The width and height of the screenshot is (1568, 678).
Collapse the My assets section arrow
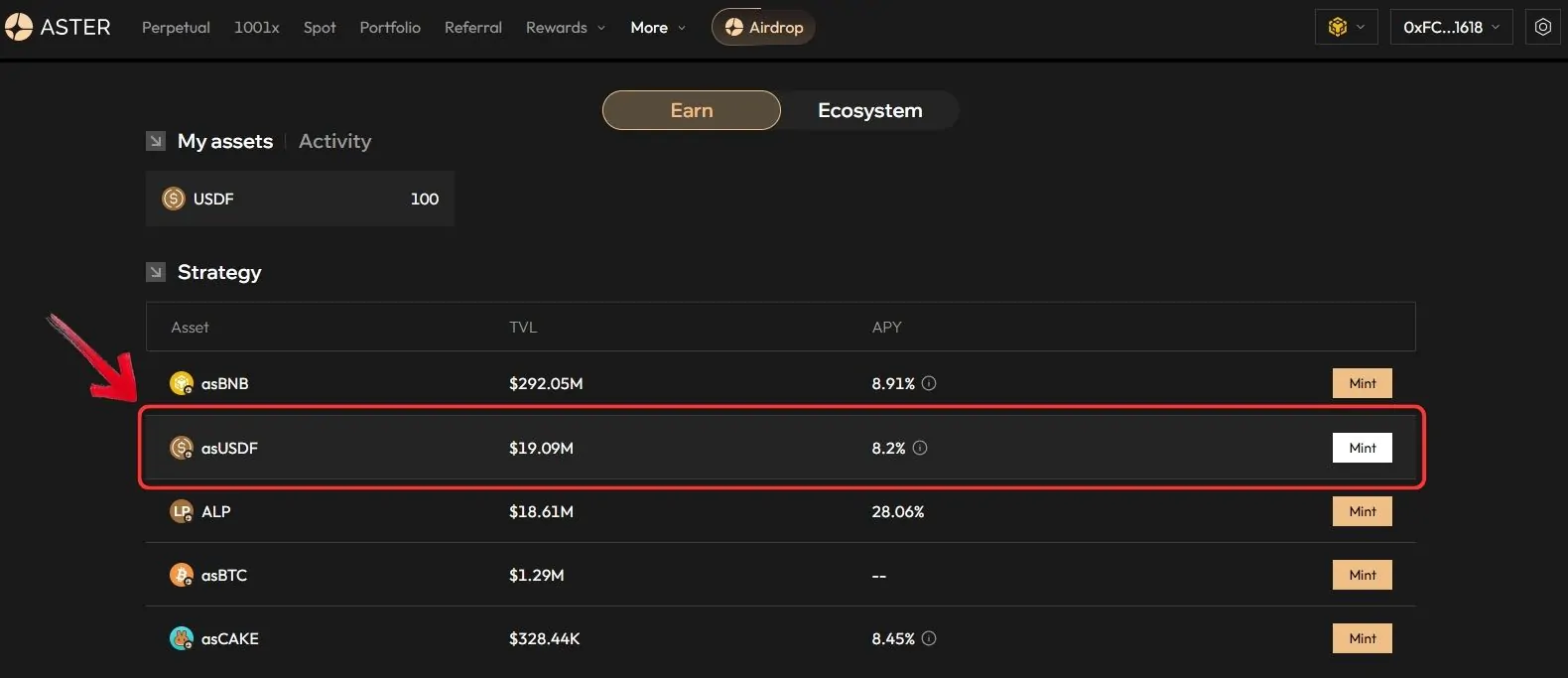156,141
